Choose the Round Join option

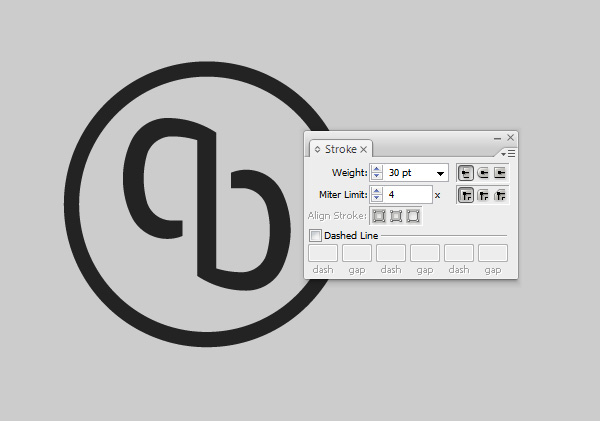483,196
